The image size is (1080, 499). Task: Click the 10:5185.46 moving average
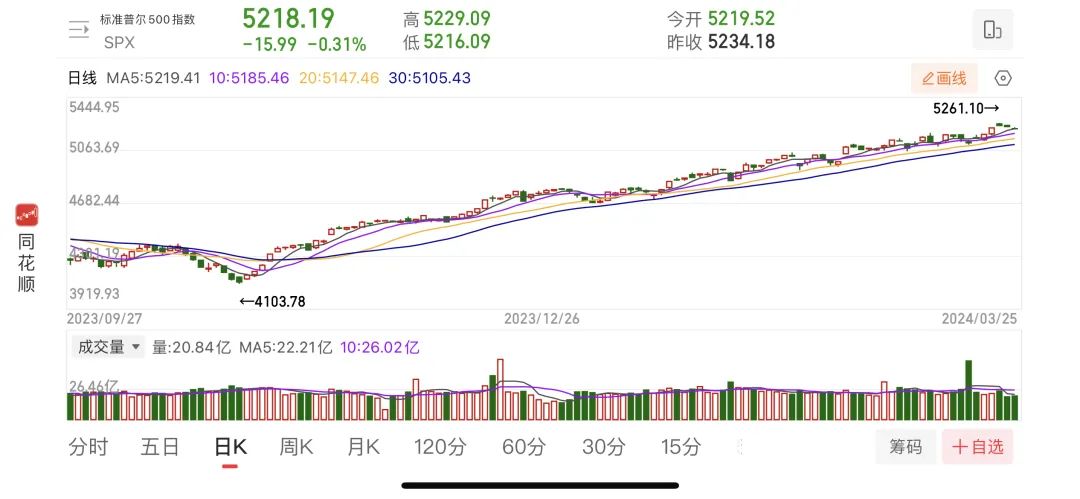(249, 78)
